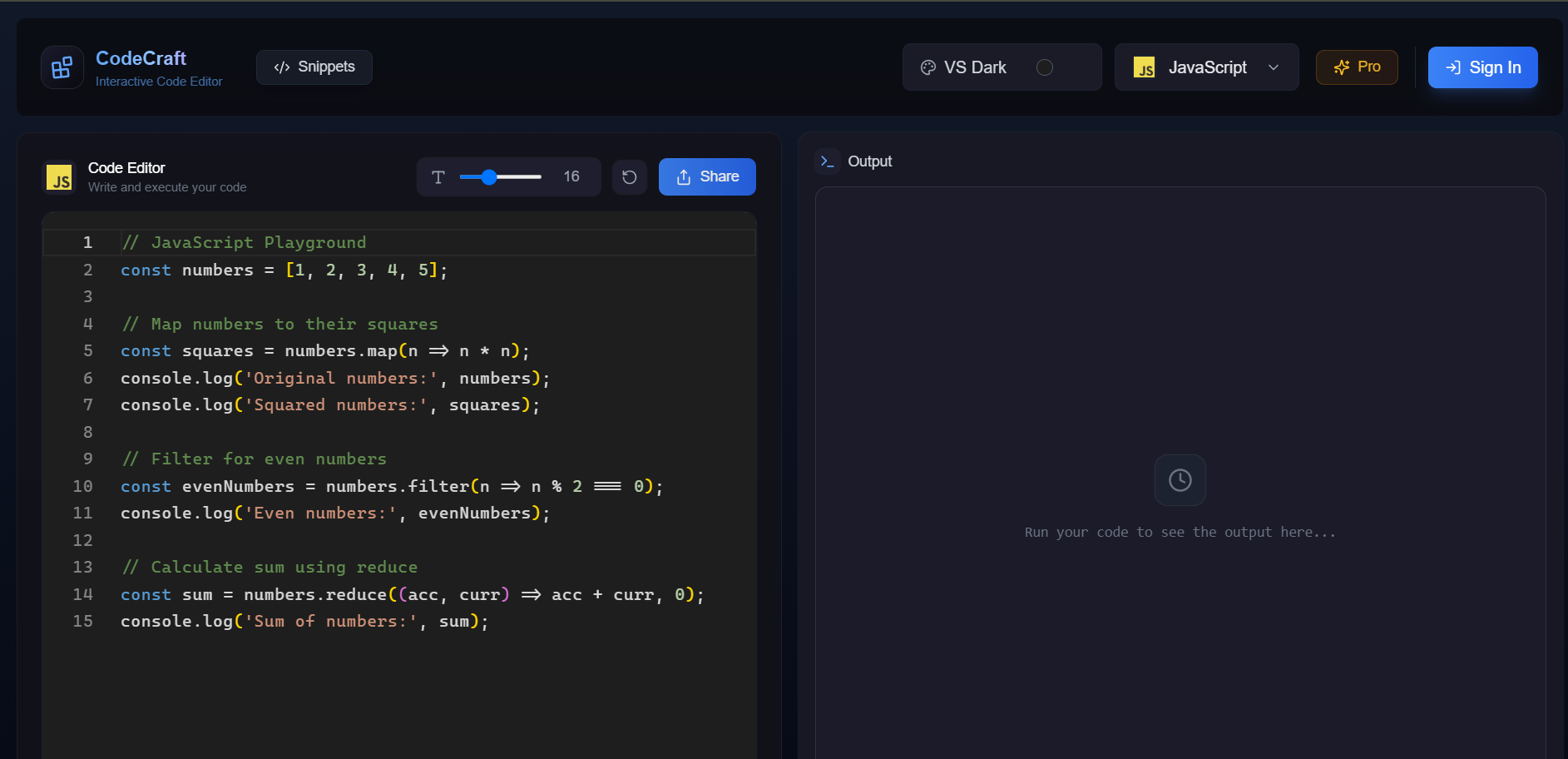Click line number 10 in gutter
This screenshot has height=759, width=1568.
point(82,486)
